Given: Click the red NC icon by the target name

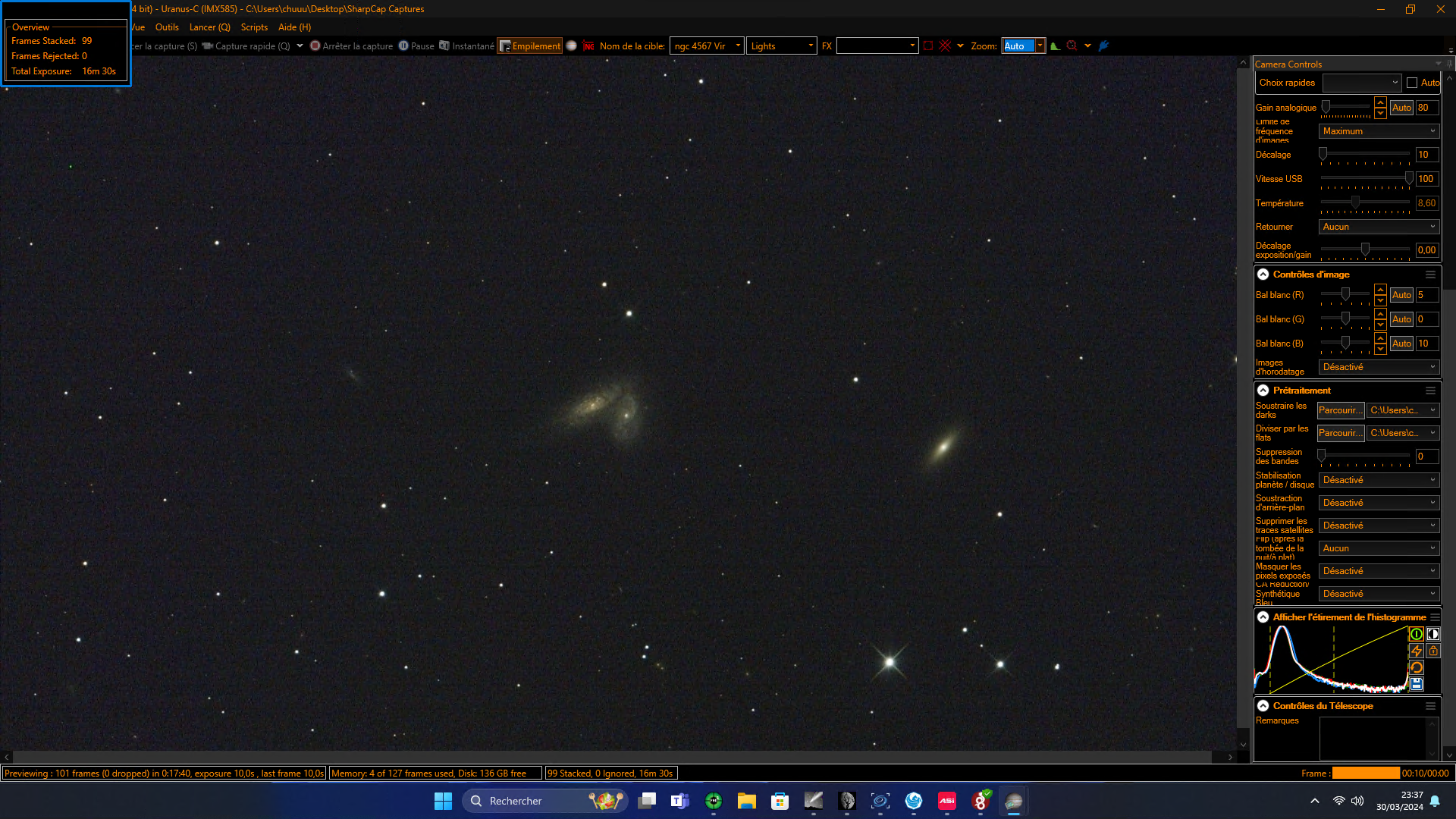Looking at the screenshot, I should coord(589,46).
